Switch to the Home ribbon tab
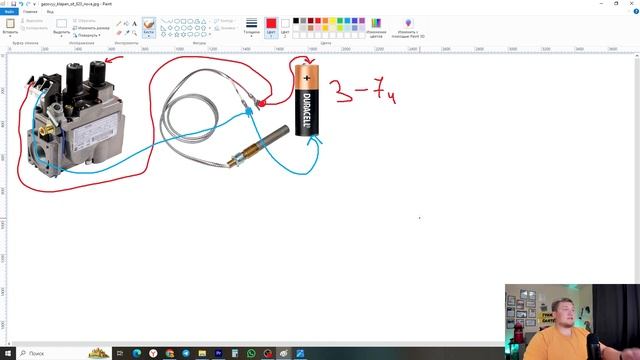The height and width of the screenshot is (360, 640). (x=30, y=12)
